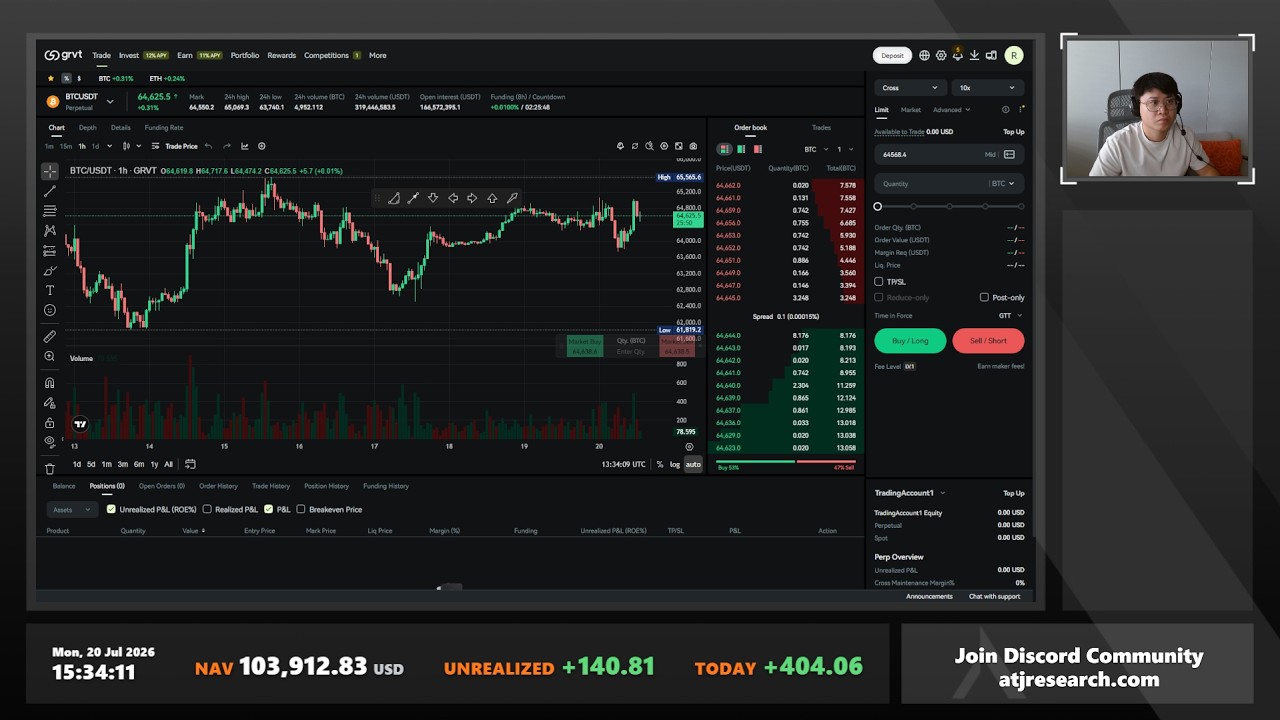This screenshot has height=720, width=1280.
Task: Select the ruler measure tool
Action: [x=49, y=337]
